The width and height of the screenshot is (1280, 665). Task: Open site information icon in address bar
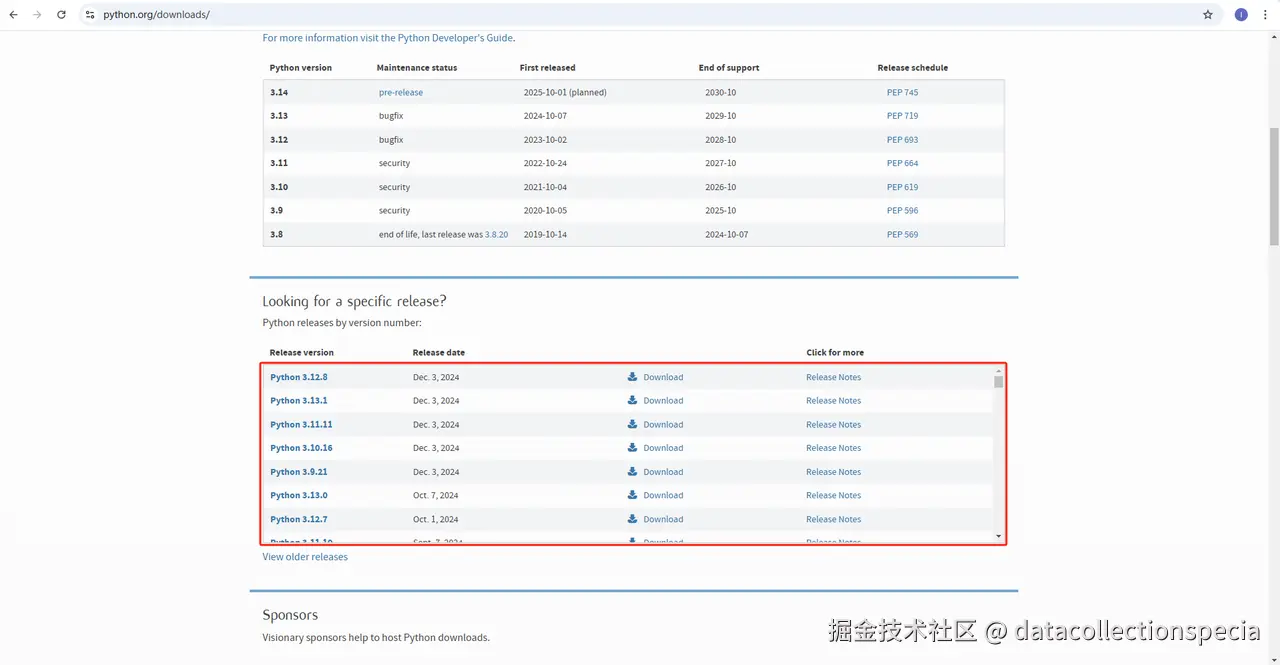(90, 15)
